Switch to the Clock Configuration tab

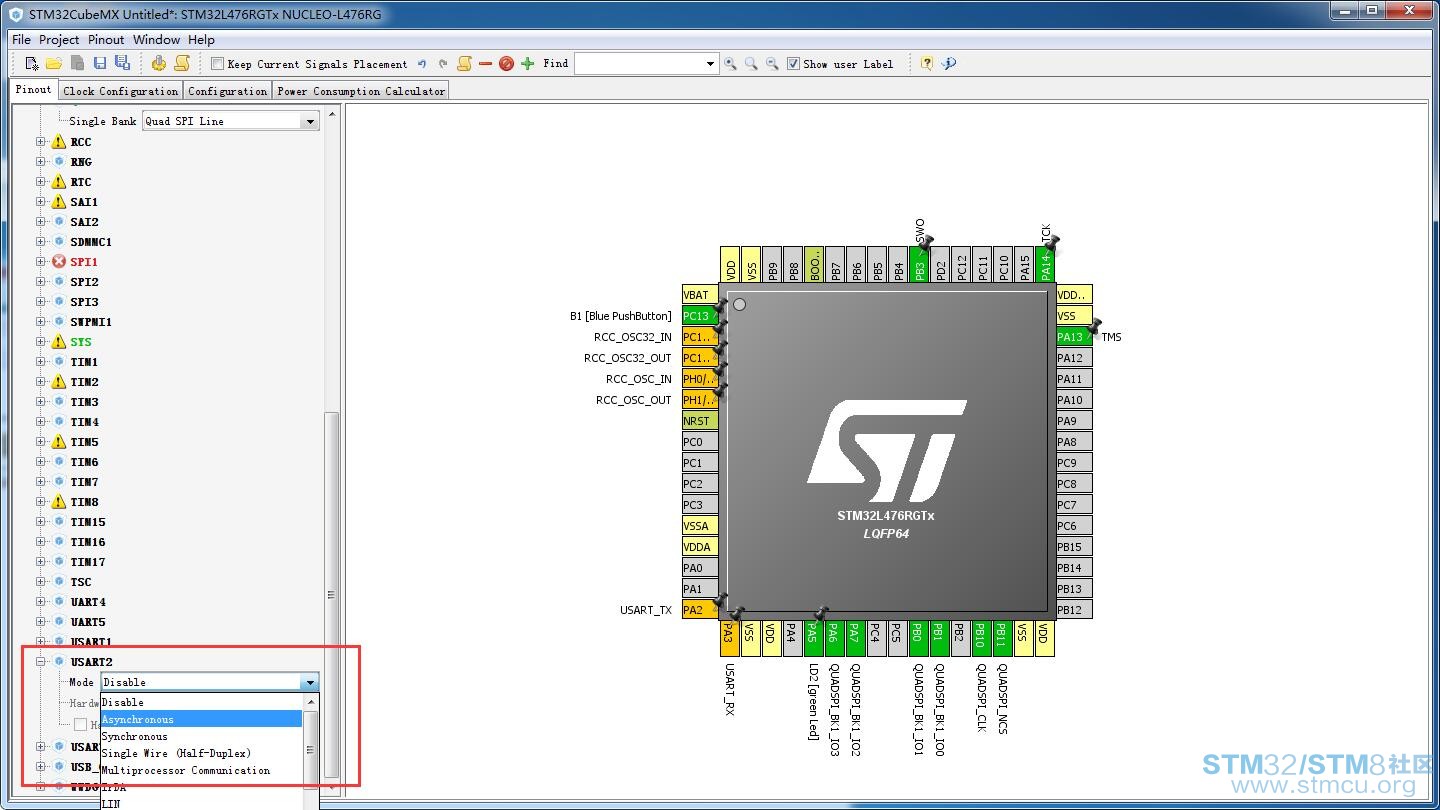(121, 91)
